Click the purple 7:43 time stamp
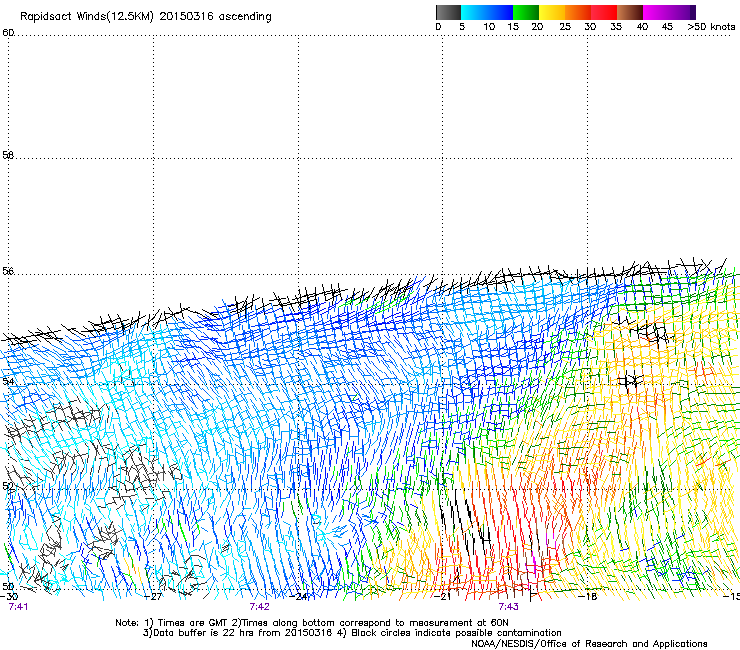This screenshot has width=740, height=650. pos(509,607)
